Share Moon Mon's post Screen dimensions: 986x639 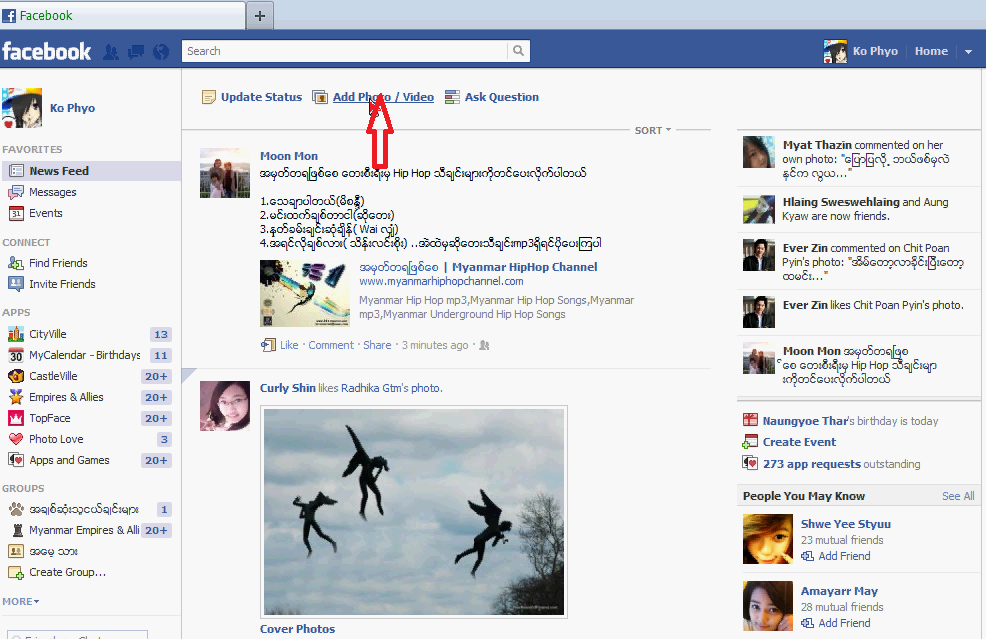coord(377,345)
